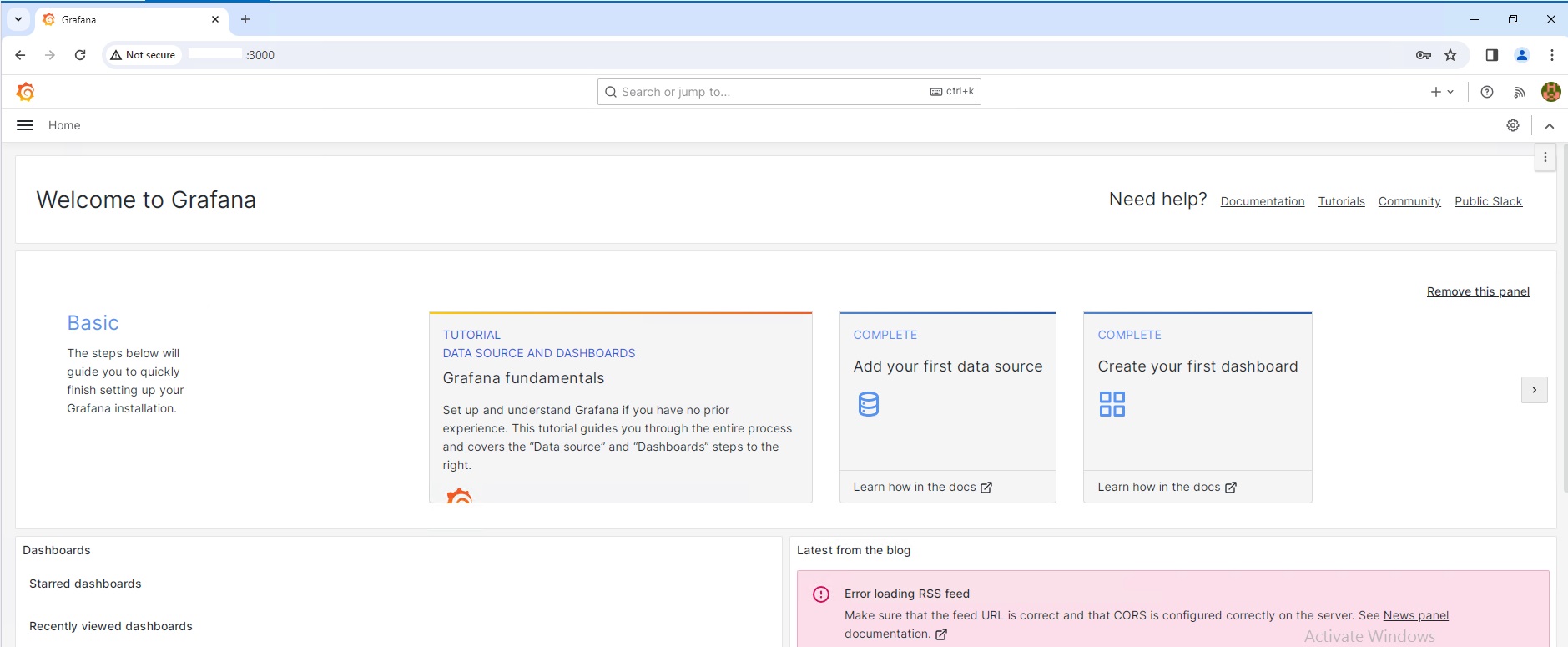Open 'Create your first dashboard' card

point(1197,407)
